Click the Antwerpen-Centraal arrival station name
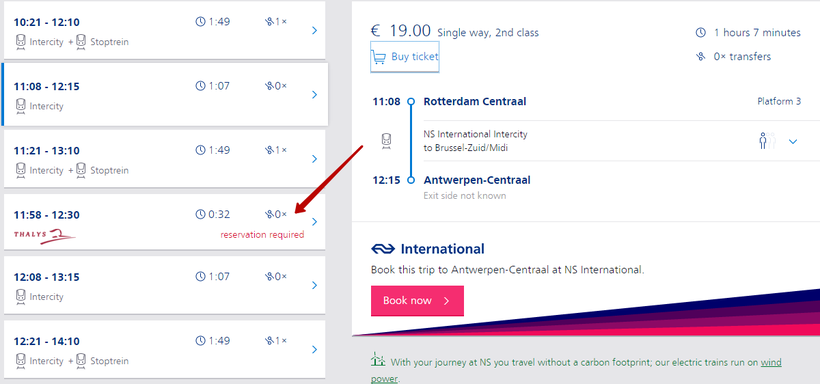This screenshot has width=820, height=384. (477, 180)
